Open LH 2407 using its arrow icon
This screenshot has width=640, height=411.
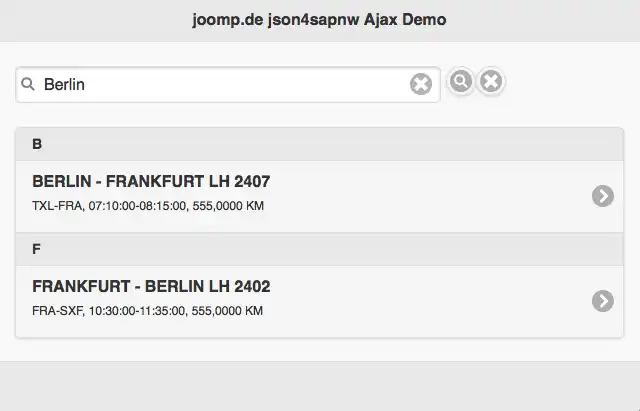click(602, 196)
